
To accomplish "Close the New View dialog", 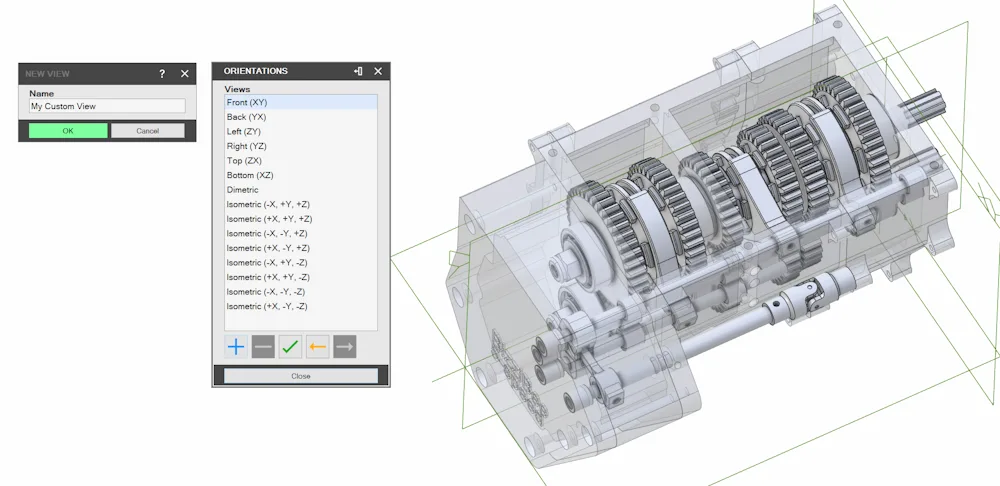I will [185, 74].
